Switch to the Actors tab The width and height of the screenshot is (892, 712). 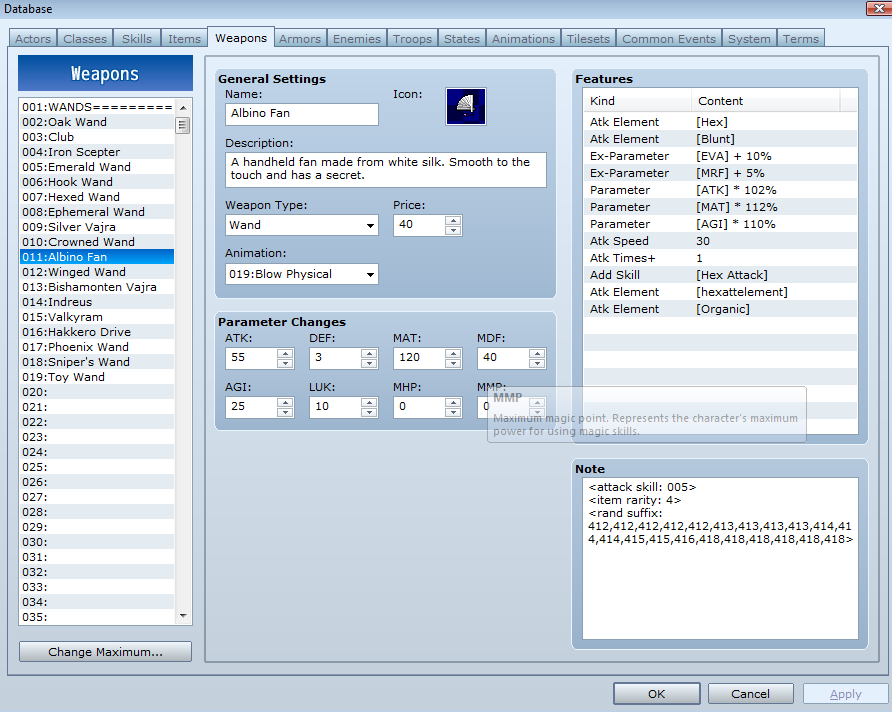[x=33, y=39]
